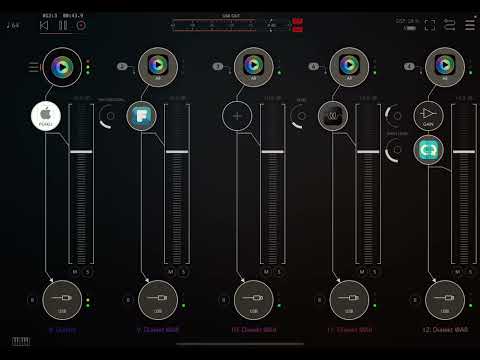Select the first channel's file player source
Viewport: 480px width, 360px height.
point(62,67)
